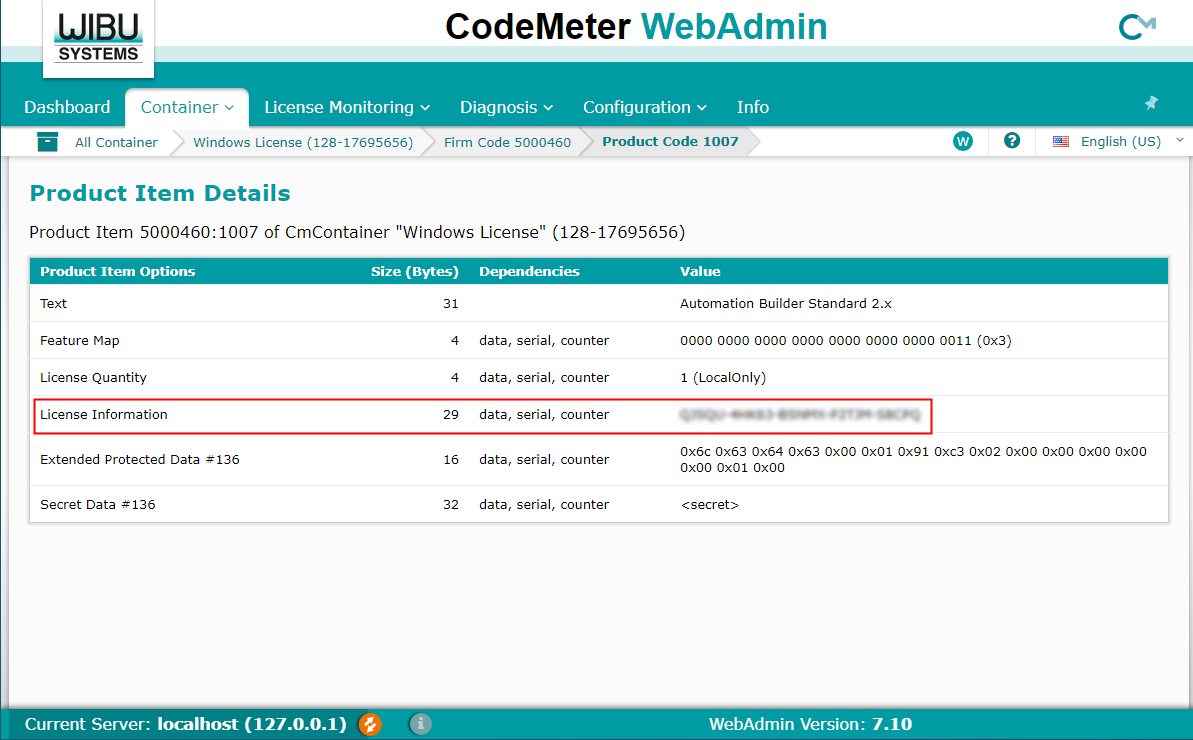The image size is (1193, 740).
Task: Expand the License Monitoring menu
Action: 347,107
